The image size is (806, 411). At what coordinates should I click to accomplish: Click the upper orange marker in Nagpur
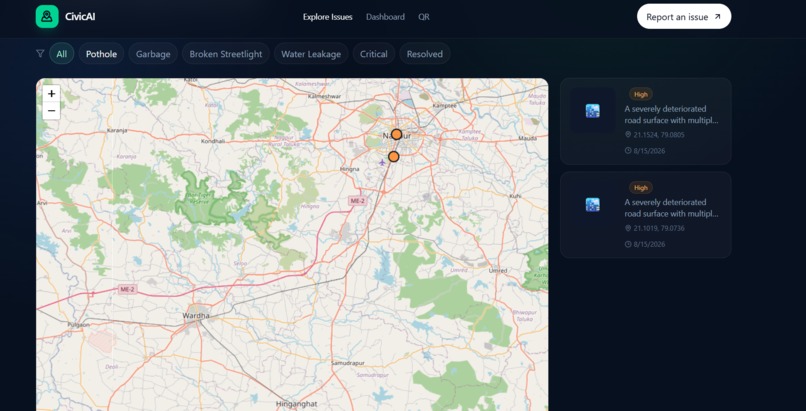[396, 134]
